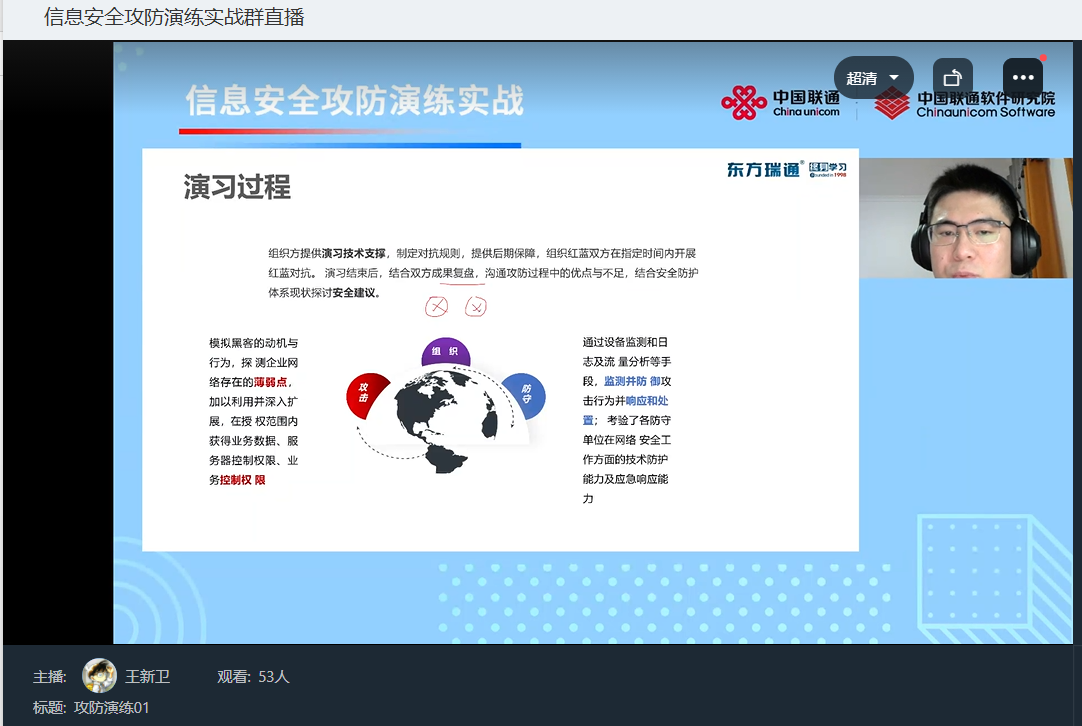Screen dimensions: 1082x726
Task: Click the host name 王新卫
Action: point(148,676)
